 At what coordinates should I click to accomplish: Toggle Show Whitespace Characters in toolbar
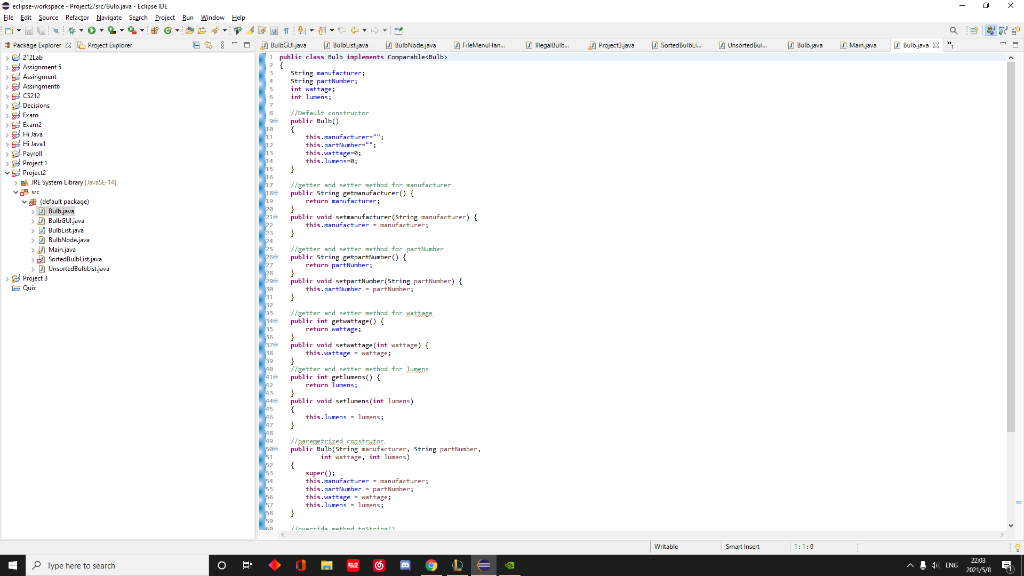(x=286, y=30)
